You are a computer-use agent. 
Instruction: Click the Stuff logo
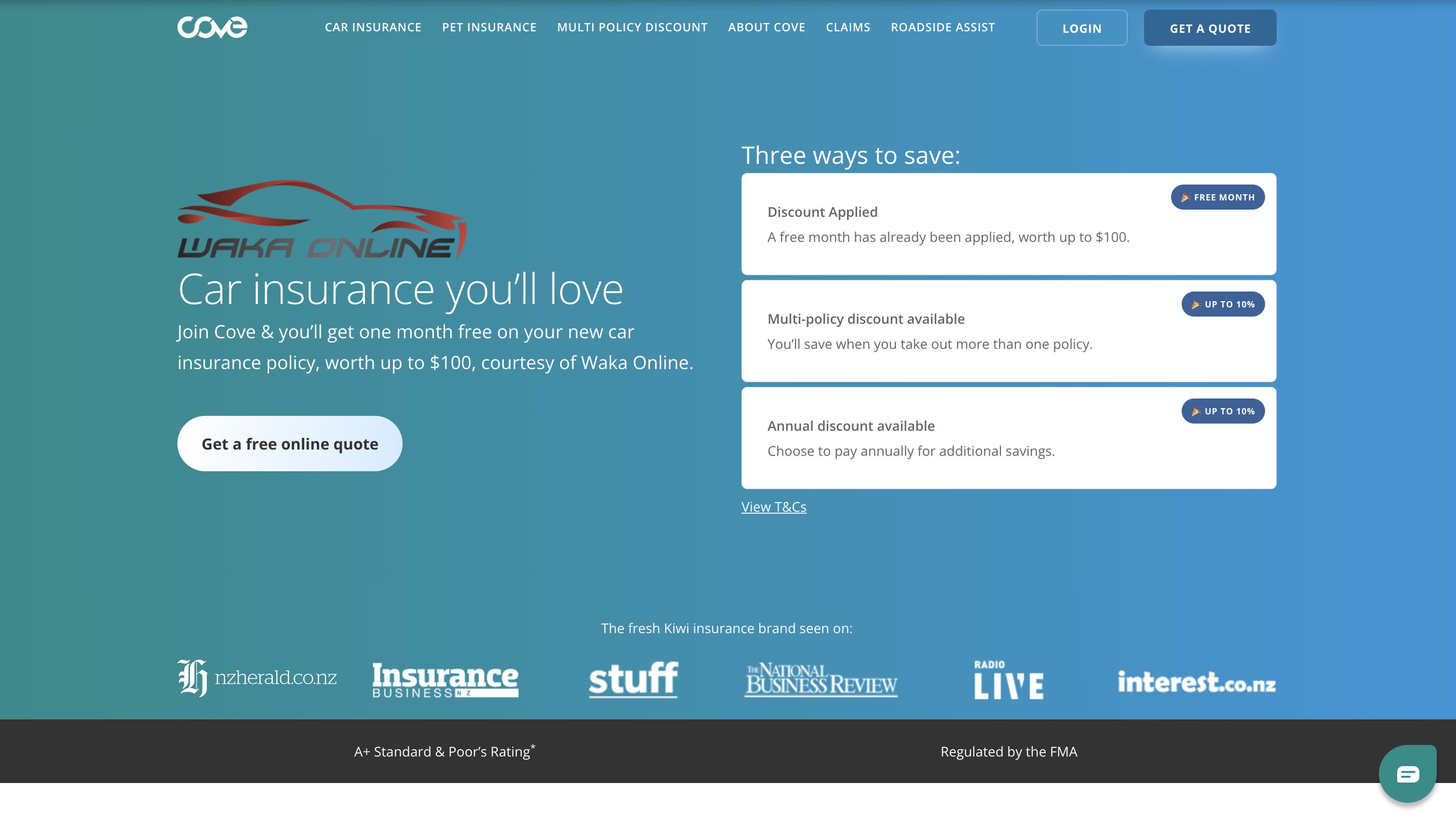[x=634, y=679]
